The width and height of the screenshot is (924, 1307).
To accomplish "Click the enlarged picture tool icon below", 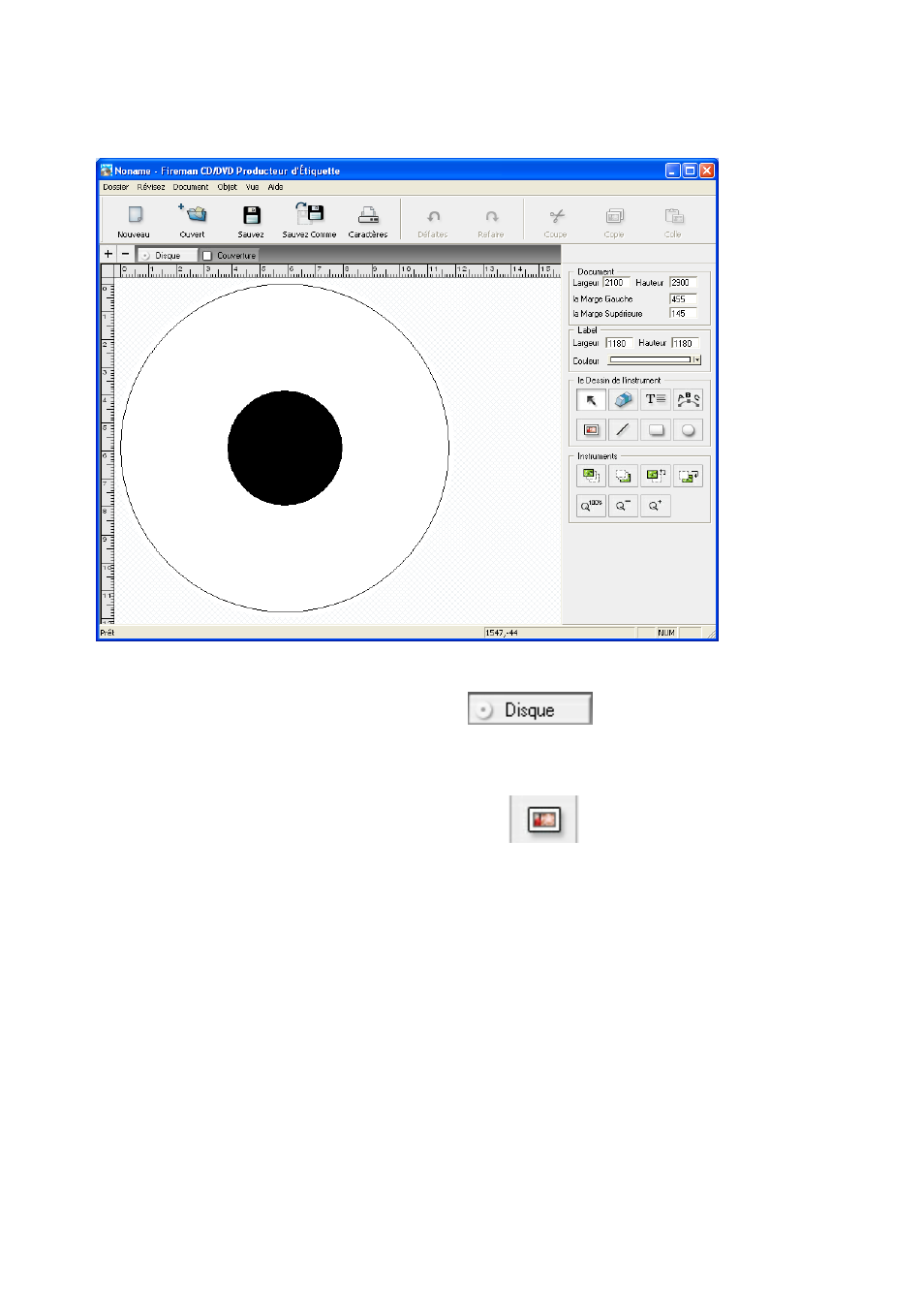I will tap(543, 820).
